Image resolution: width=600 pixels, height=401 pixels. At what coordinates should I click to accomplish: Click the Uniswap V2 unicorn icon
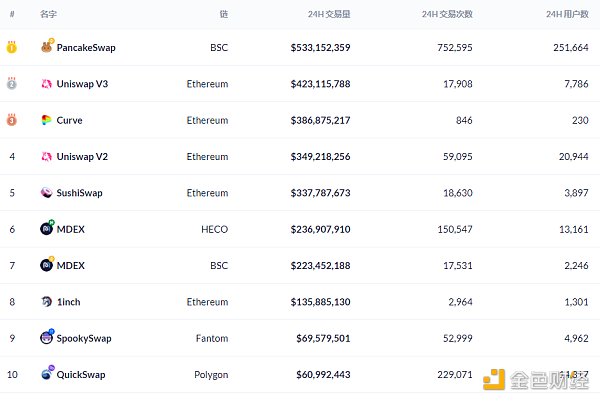[47, 156]
